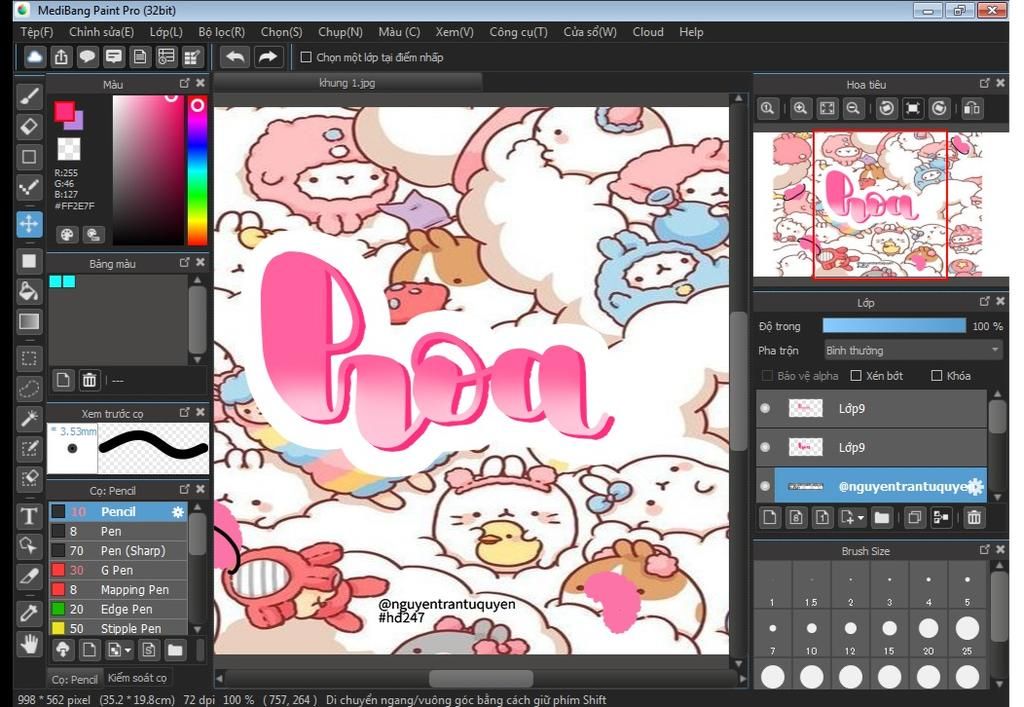Select the Hand tool
Viewport: 1024px width, 707px height.
coord(29,645)
